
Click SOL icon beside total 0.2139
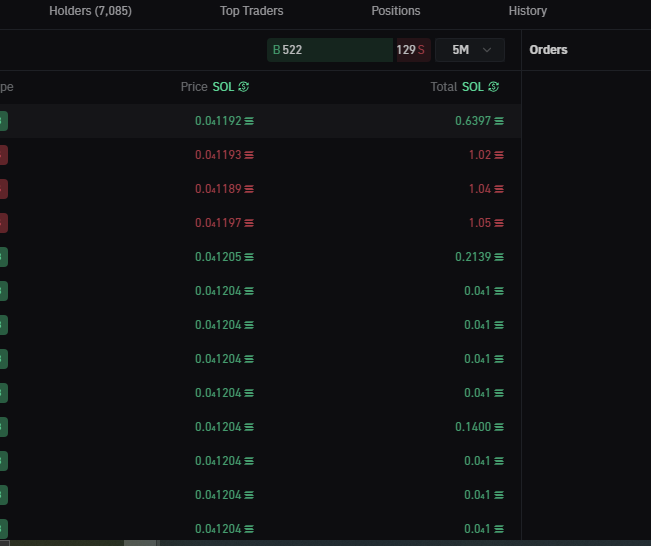point(499,257)
